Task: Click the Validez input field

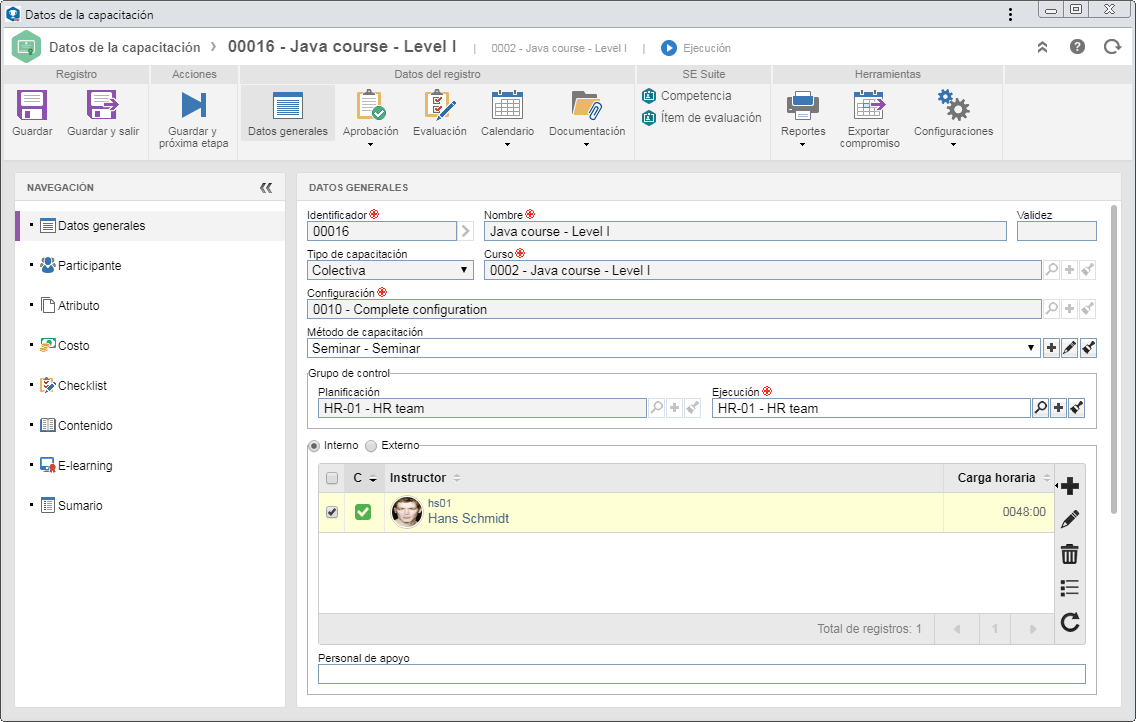Action: (x=1056, y=231)
